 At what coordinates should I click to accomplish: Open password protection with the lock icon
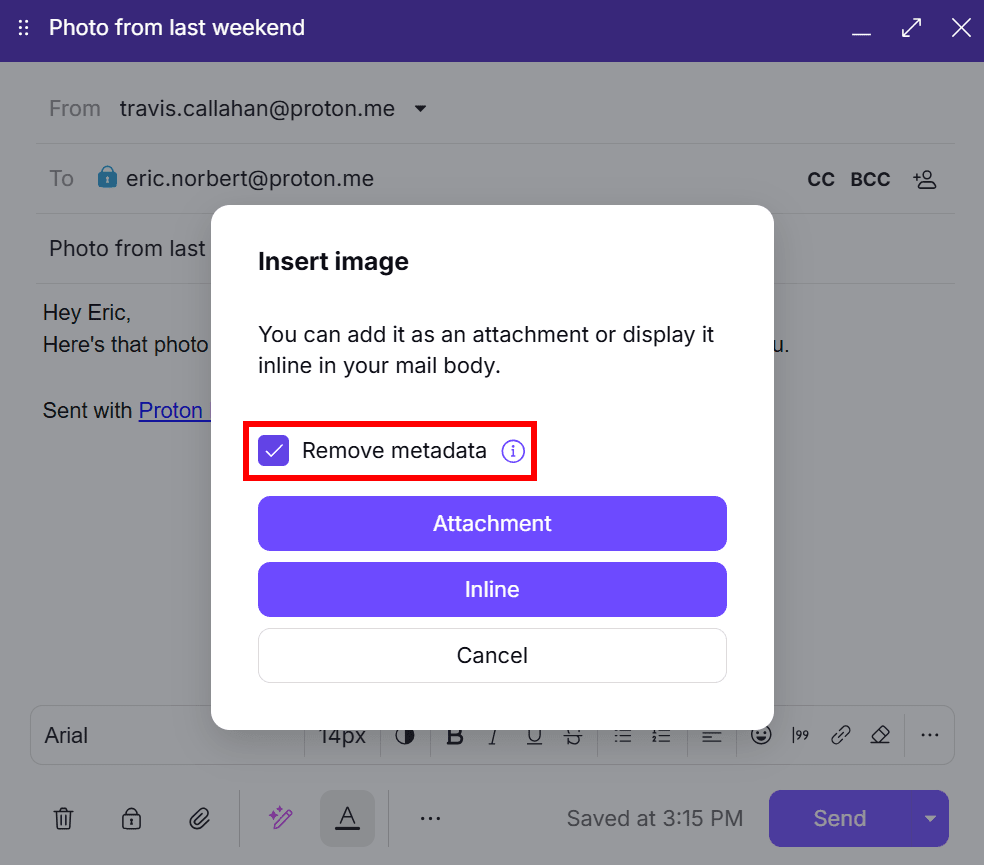pyautogui.click(x=131, y=818)
